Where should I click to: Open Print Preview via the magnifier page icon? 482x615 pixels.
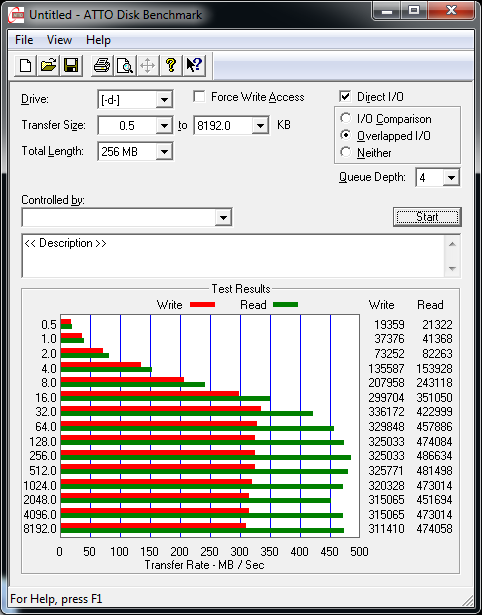click(125, 65)
